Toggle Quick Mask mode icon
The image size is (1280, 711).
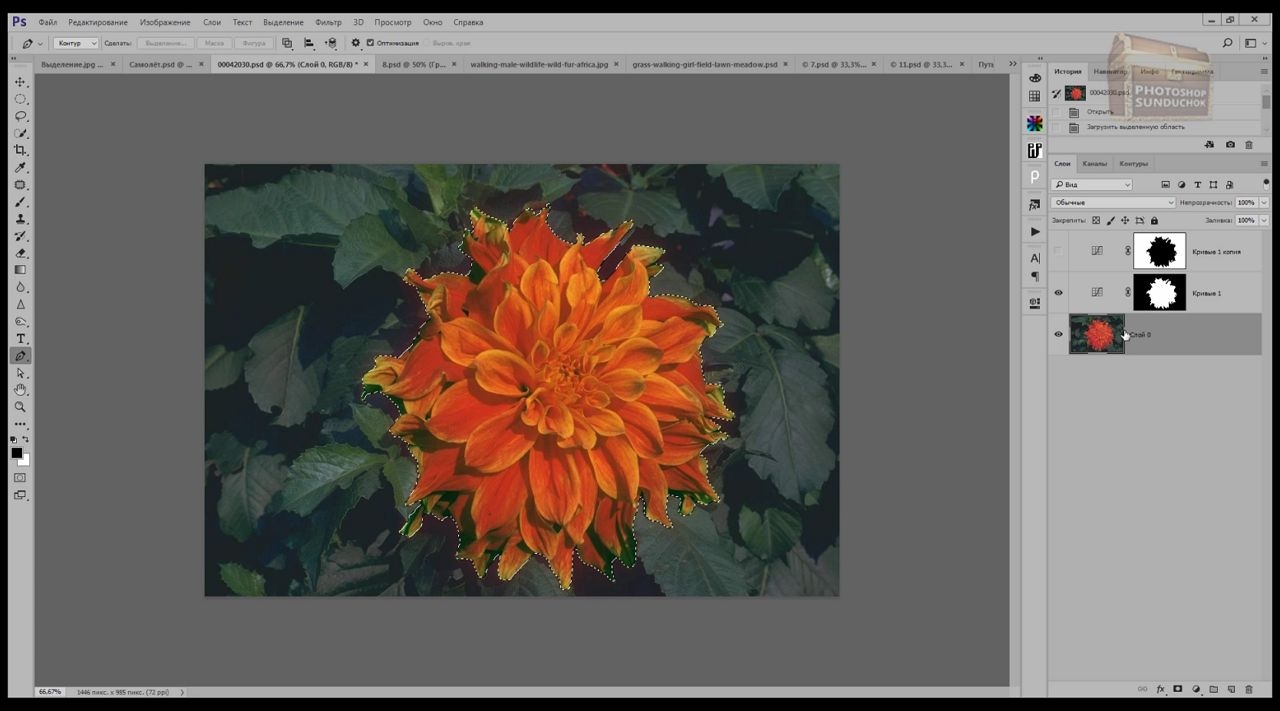tap(20, 478)
